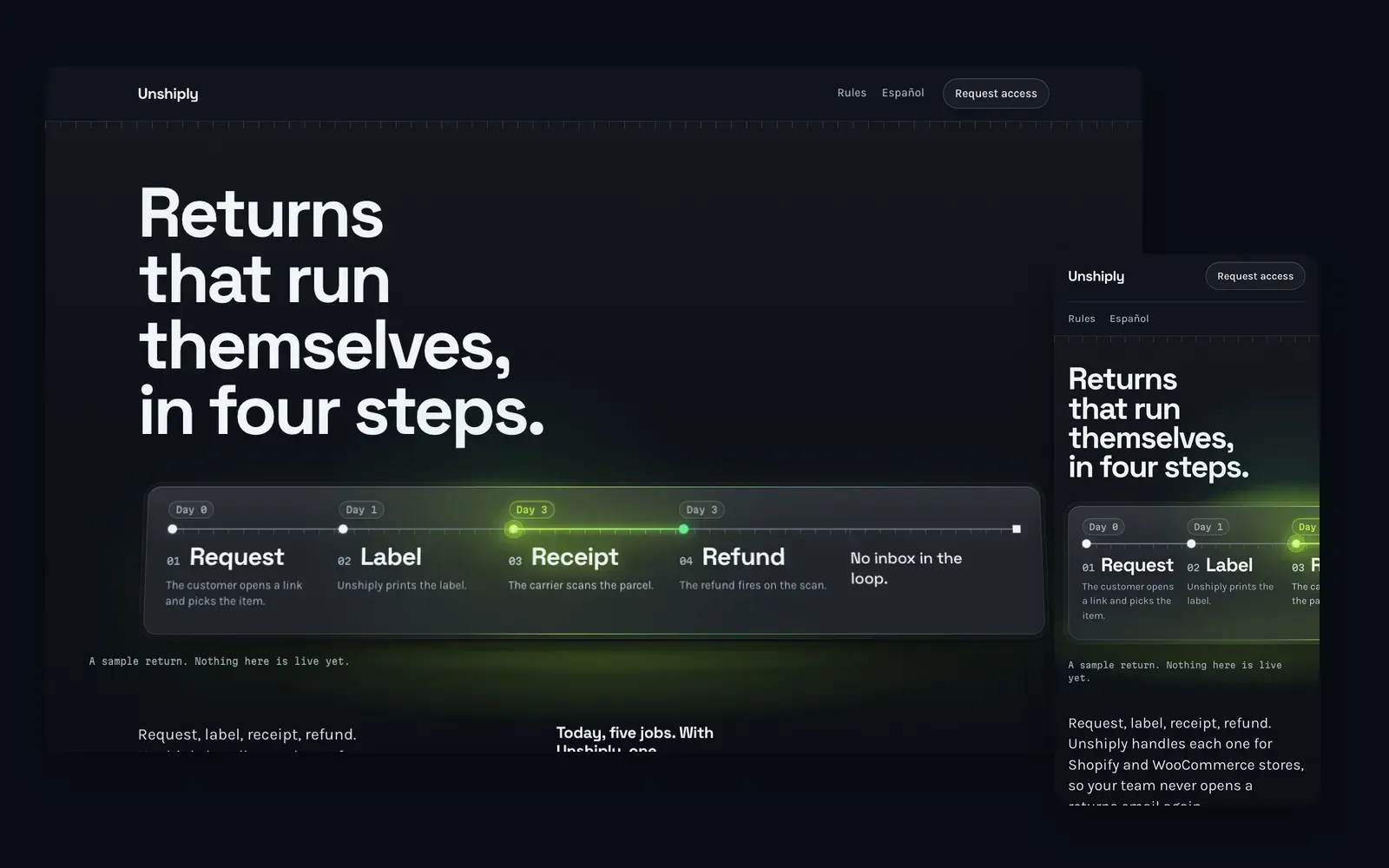
Task: Select the Day 1 pill on the desktop timeline
Action: [x=361, y=510]
